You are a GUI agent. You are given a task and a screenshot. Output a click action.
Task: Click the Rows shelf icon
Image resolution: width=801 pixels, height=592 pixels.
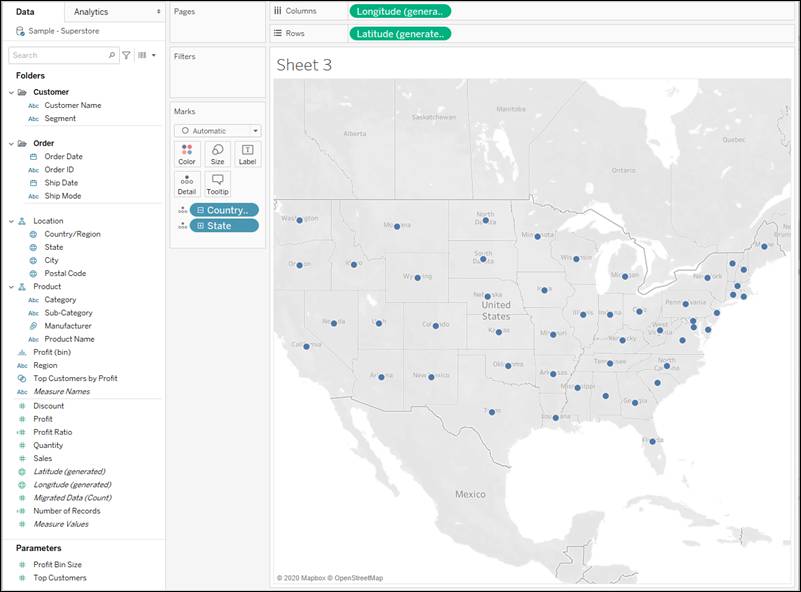point(277,33)
